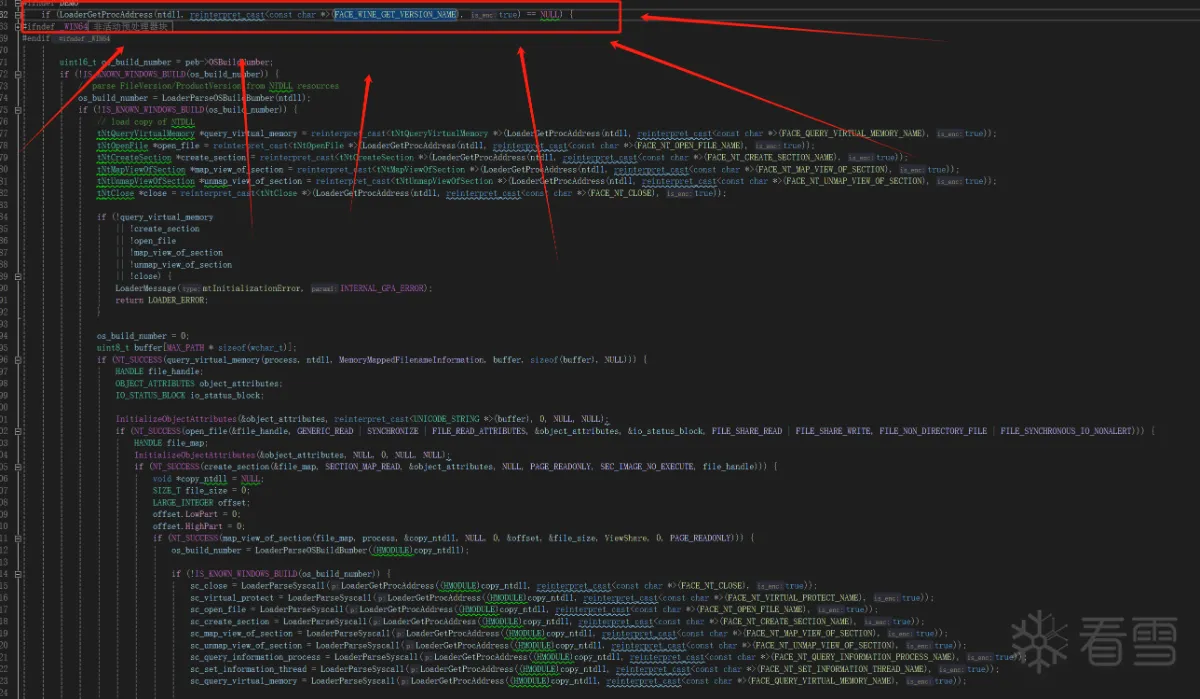This screenshot has width=1200, height=699.
Task: Click the 'HANDLE file_map;' declaration
Action: point(170,443)
